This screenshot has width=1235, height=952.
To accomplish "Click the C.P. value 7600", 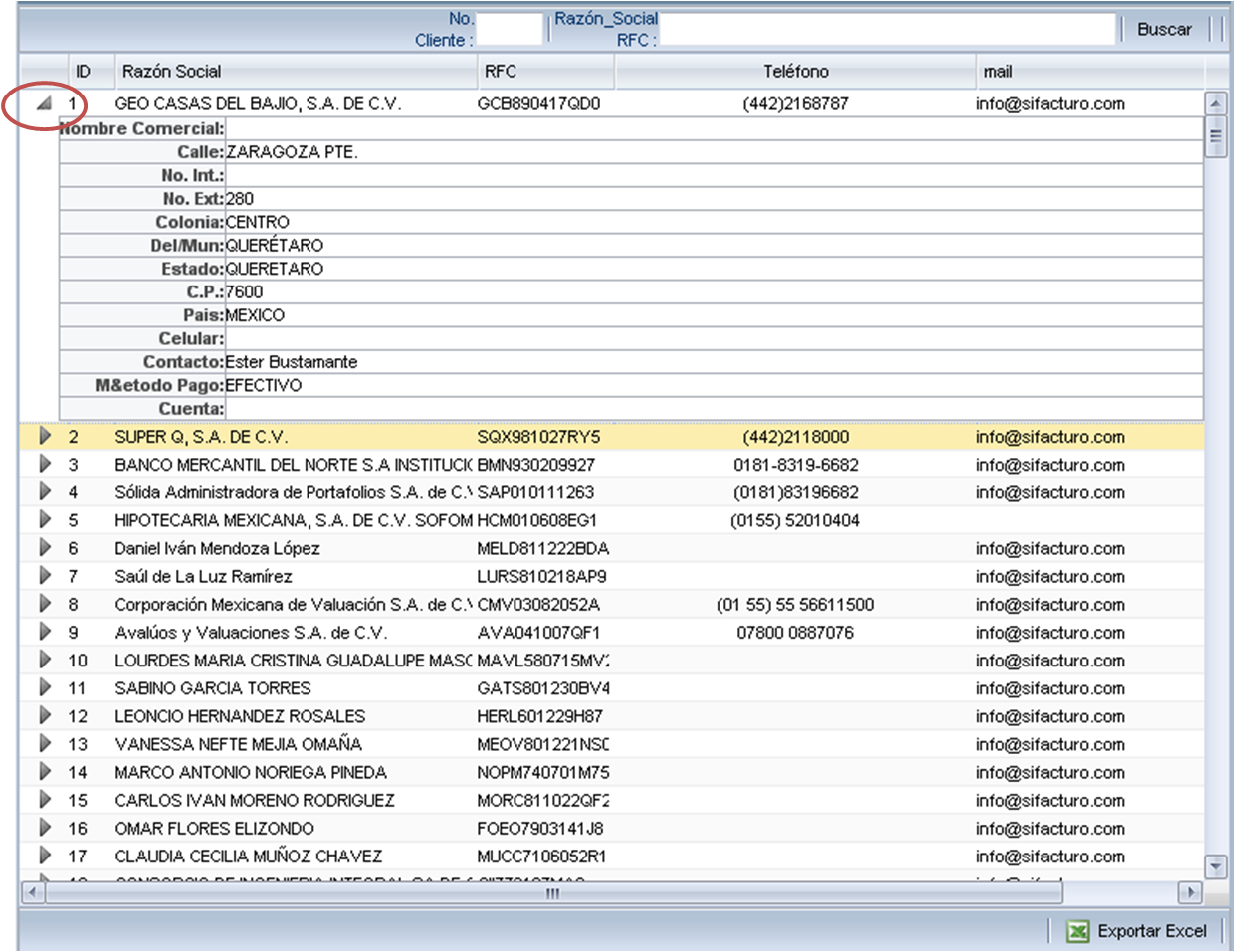I will point(245,291).
